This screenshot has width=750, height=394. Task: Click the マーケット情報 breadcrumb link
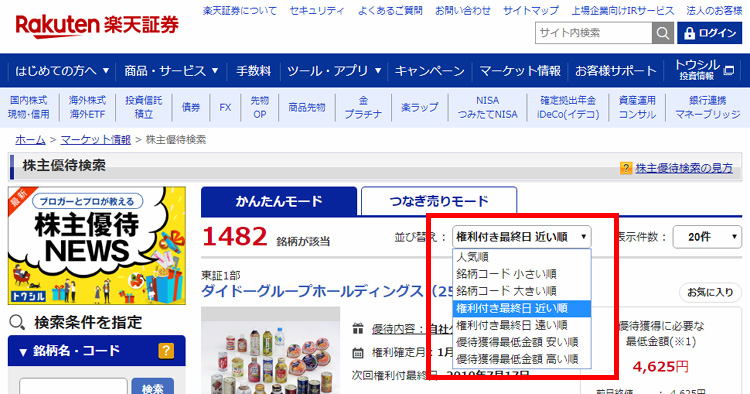click(x=96, y=140)
